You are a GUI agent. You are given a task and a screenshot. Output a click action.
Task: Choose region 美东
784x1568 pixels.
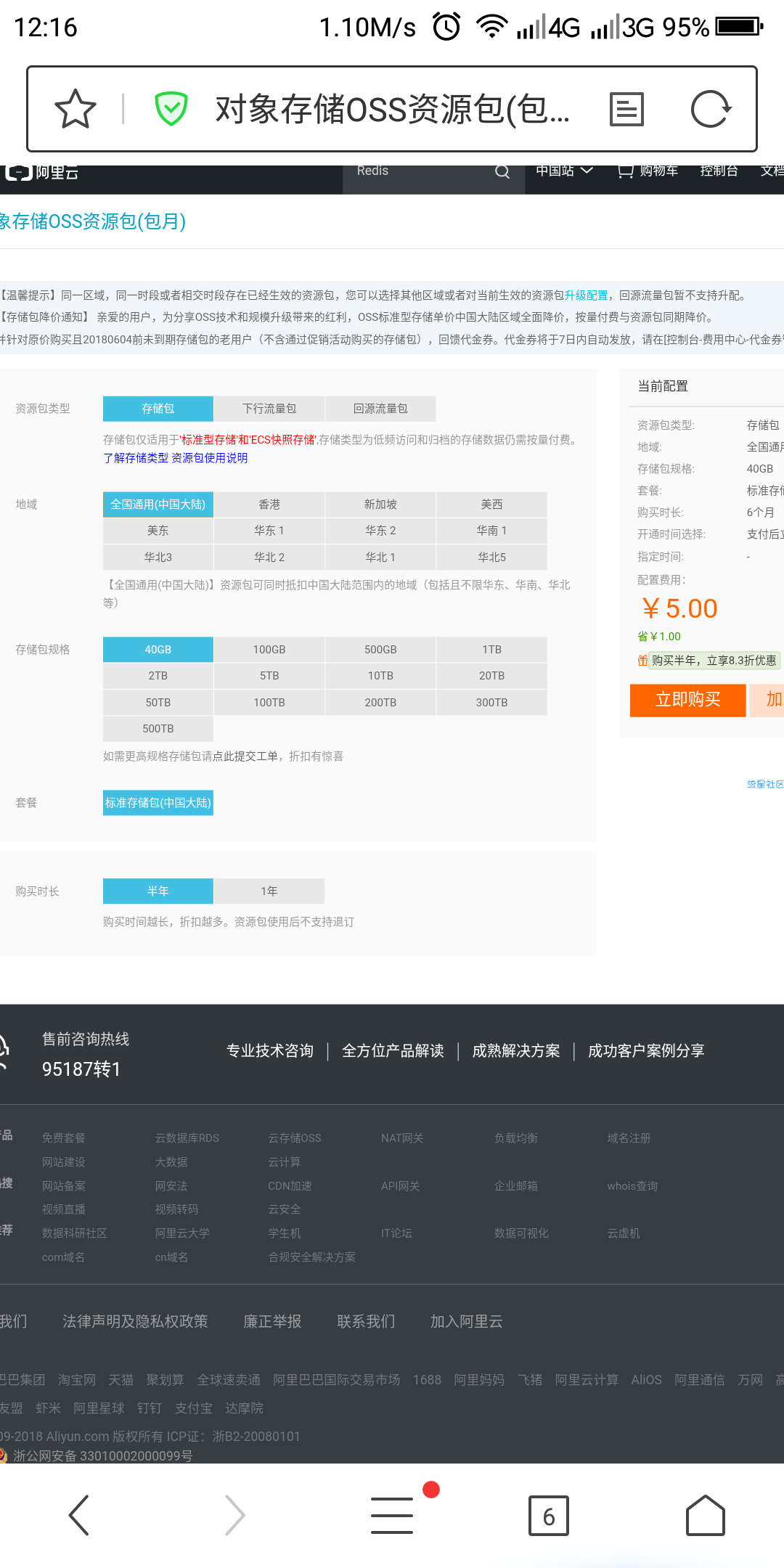coord(158,531)
